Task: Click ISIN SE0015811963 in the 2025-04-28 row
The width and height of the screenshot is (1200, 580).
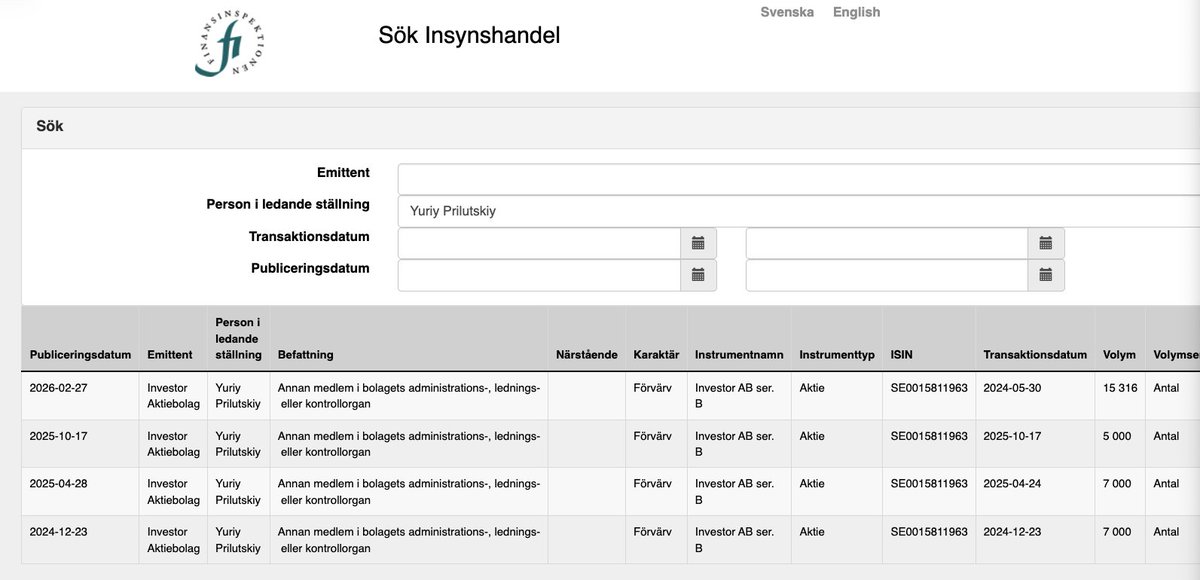Action: coord(929,484)
